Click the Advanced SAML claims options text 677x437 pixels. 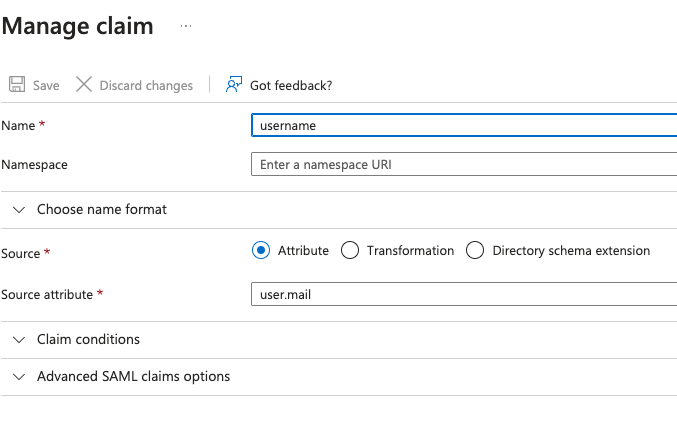133,377
